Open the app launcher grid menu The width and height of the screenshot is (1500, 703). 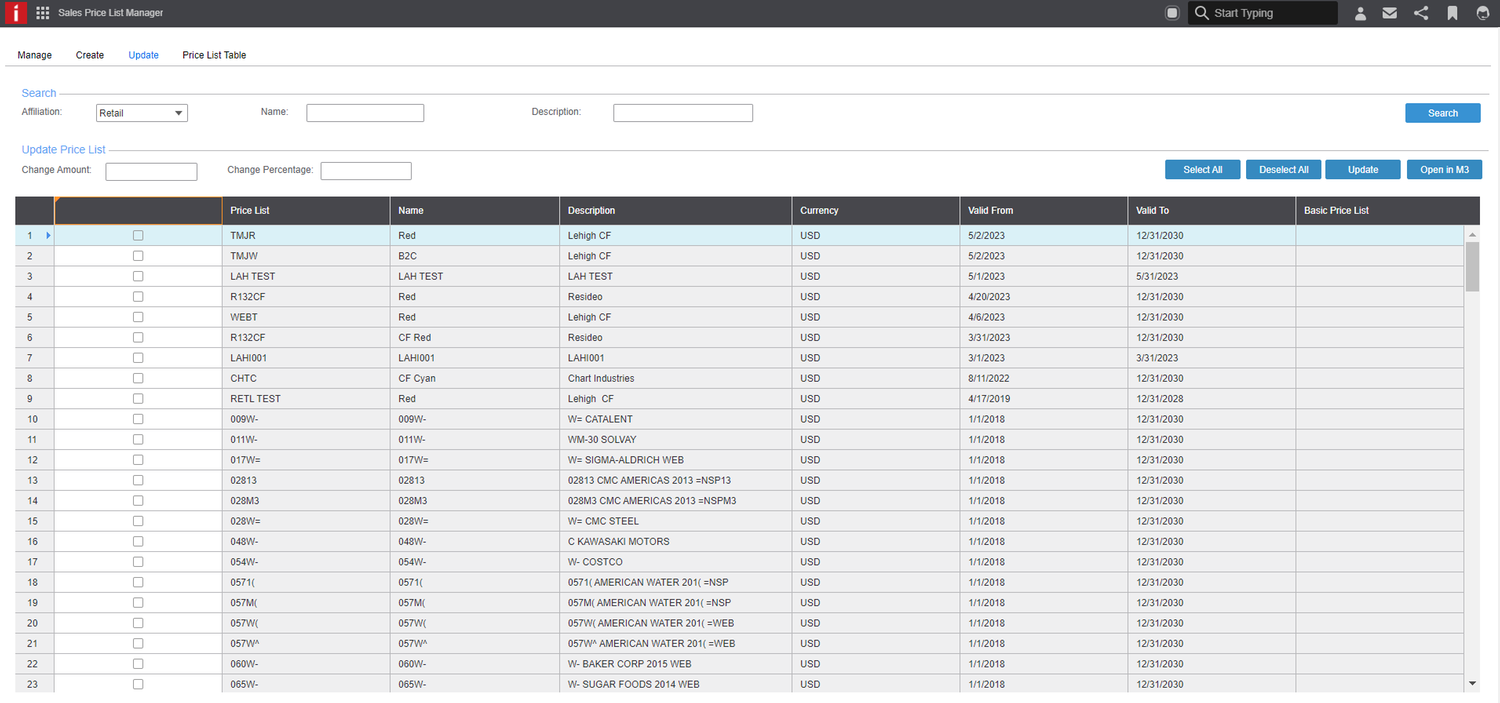[x=43, y=13]
